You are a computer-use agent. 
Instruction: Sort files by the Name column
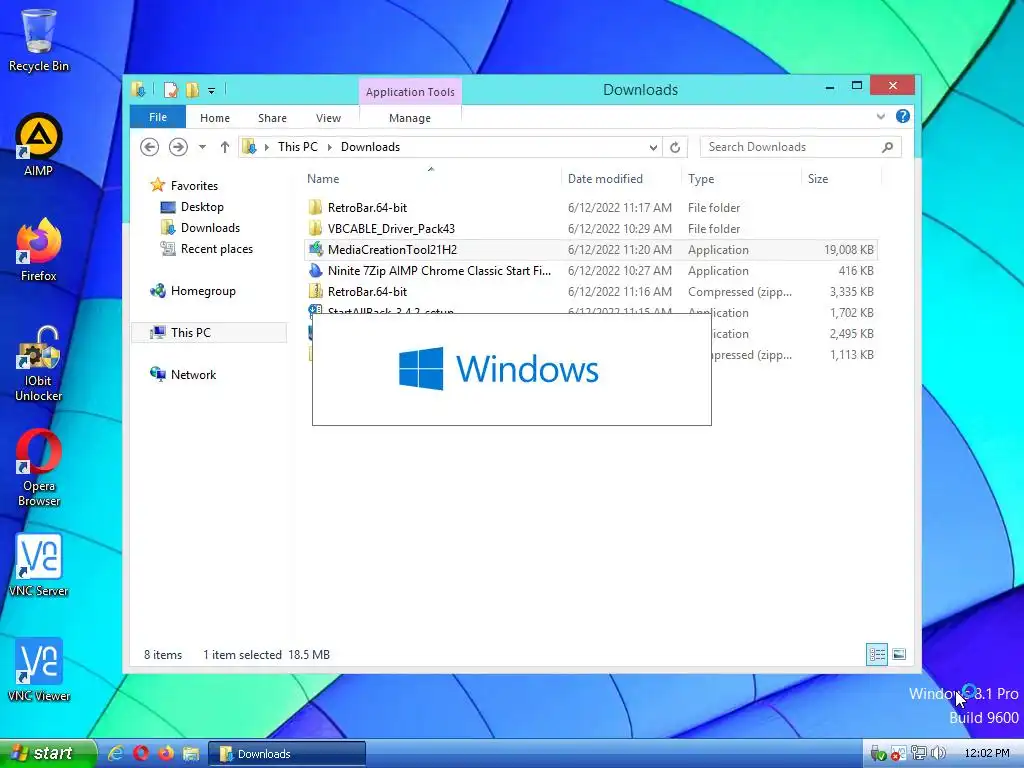pyautogui.click(x=431, y=179)
